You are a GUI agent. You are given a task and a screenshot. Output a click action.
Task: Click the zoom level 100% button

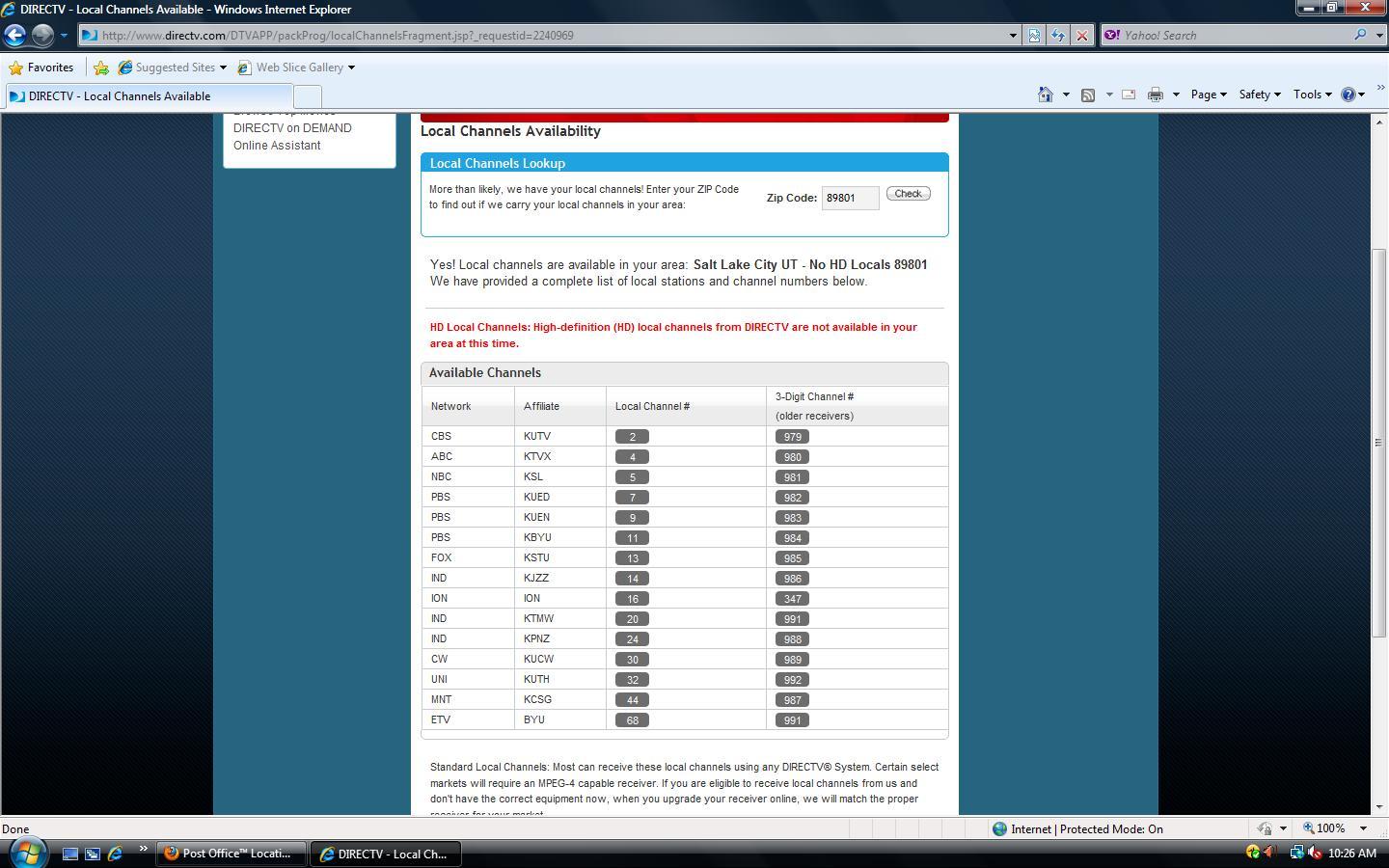pos(1323,829)
